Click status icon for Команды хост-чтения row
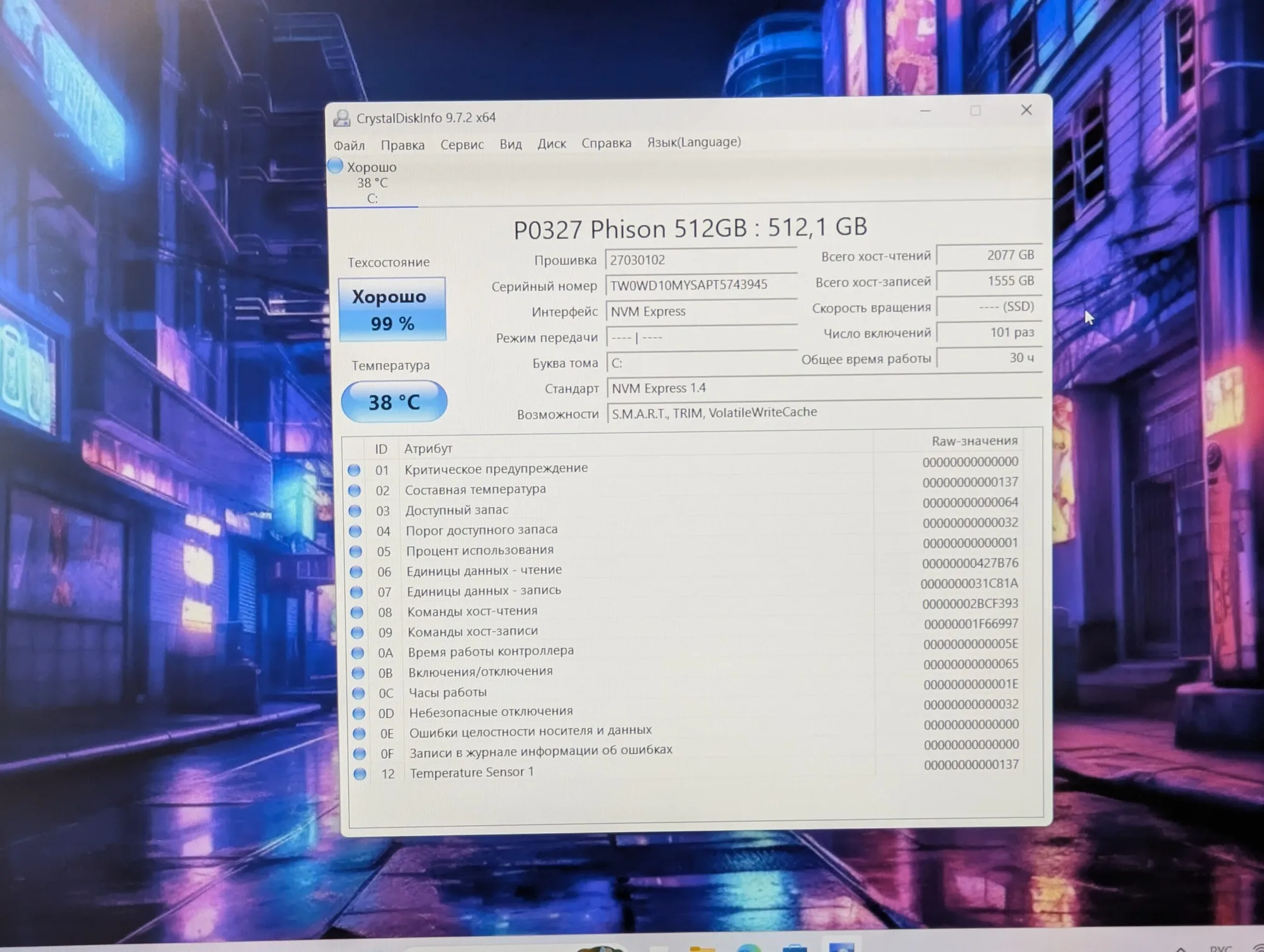Image resolution: width=1264 pixels, height=952 pixels. 357,613
